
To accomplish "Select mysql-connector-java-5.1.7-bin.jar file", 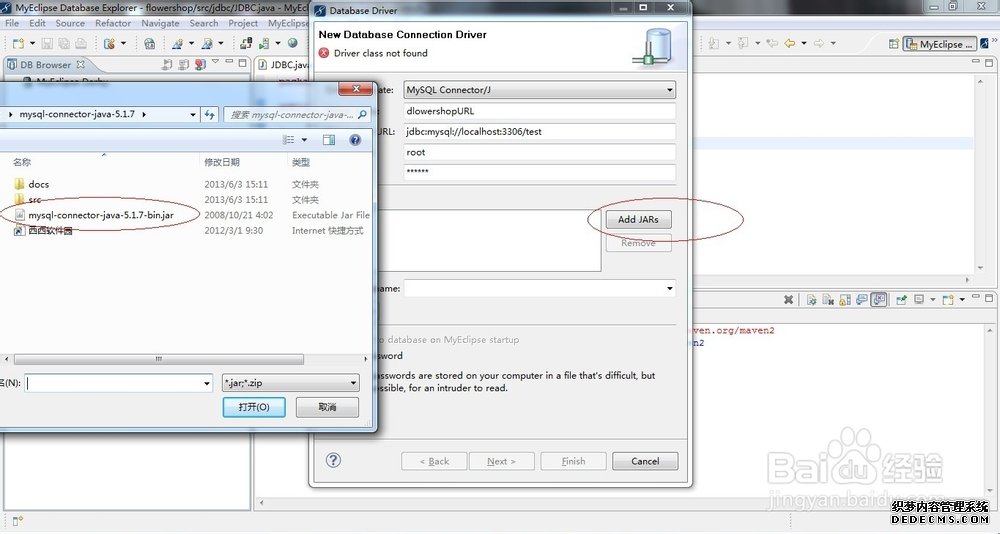I will [101, 215].
